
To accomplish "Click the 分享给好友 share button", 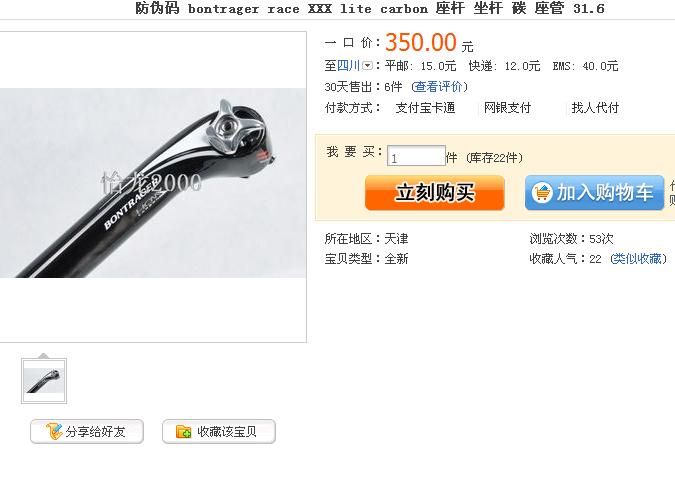I will [x=87, y=431].
